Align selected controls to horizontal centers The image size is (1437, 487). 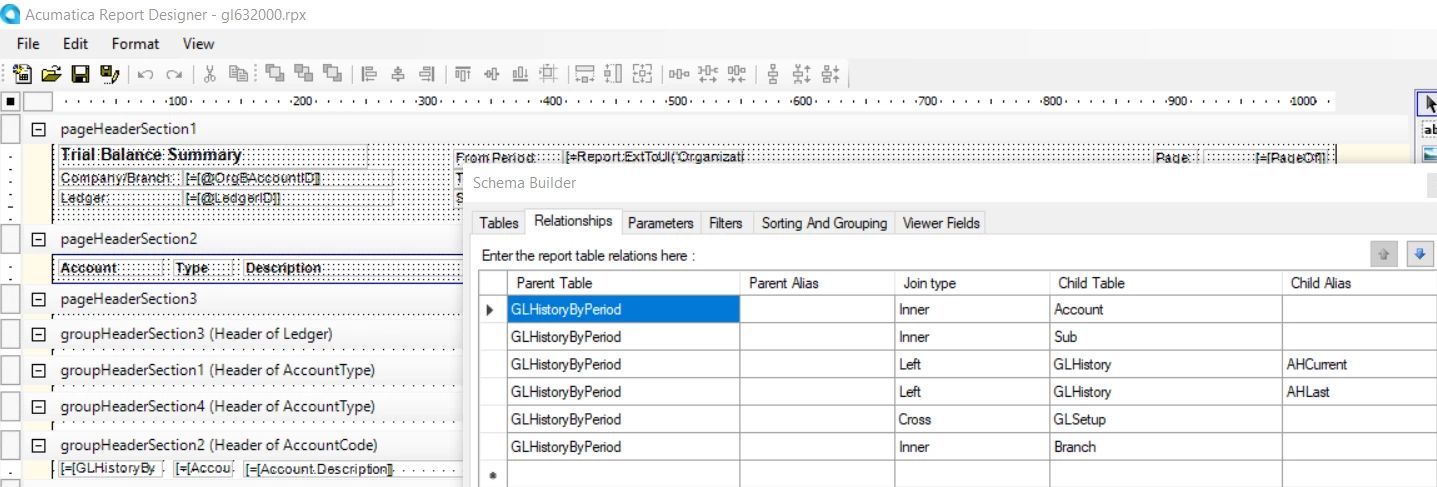click(x=398, y=74)
